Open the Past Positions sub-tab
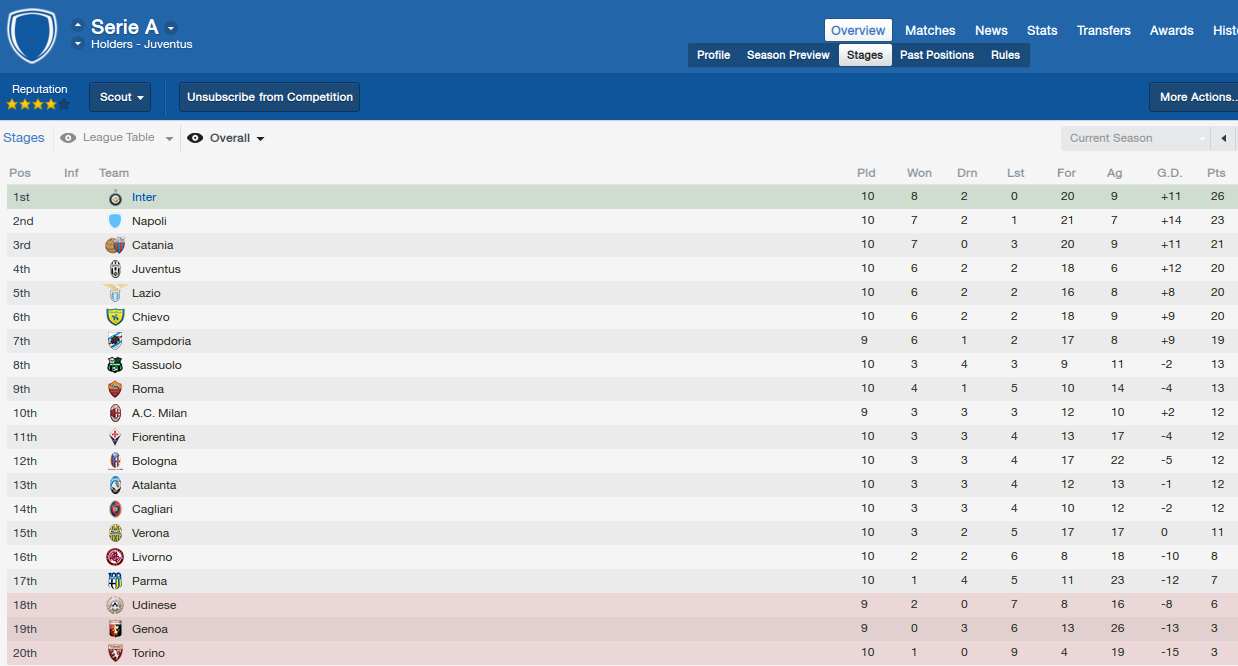 [936, 55]
